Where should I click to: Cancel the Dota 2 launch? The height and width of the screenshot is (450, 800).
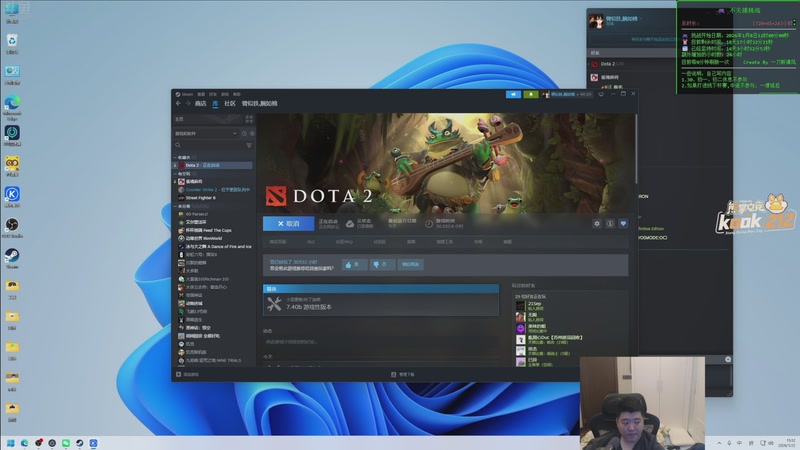[x=289, y=223]
